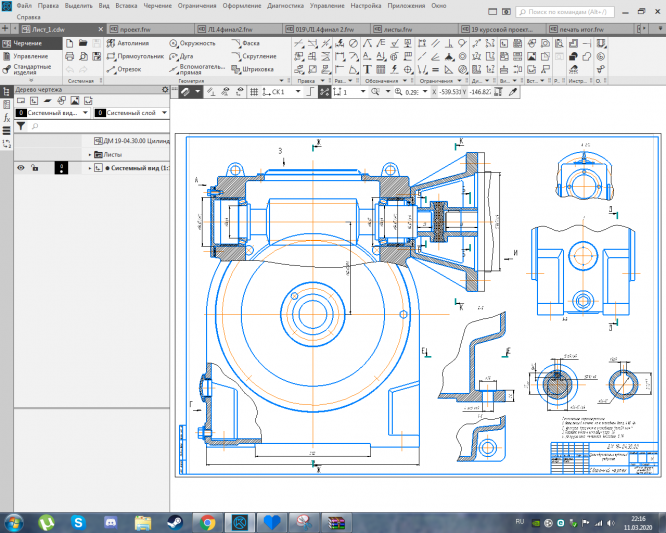Image resolution: width=666 pixels, height=533 pixels.
Task: Select the Фаска chamfer tool
Action: point(250,44)
